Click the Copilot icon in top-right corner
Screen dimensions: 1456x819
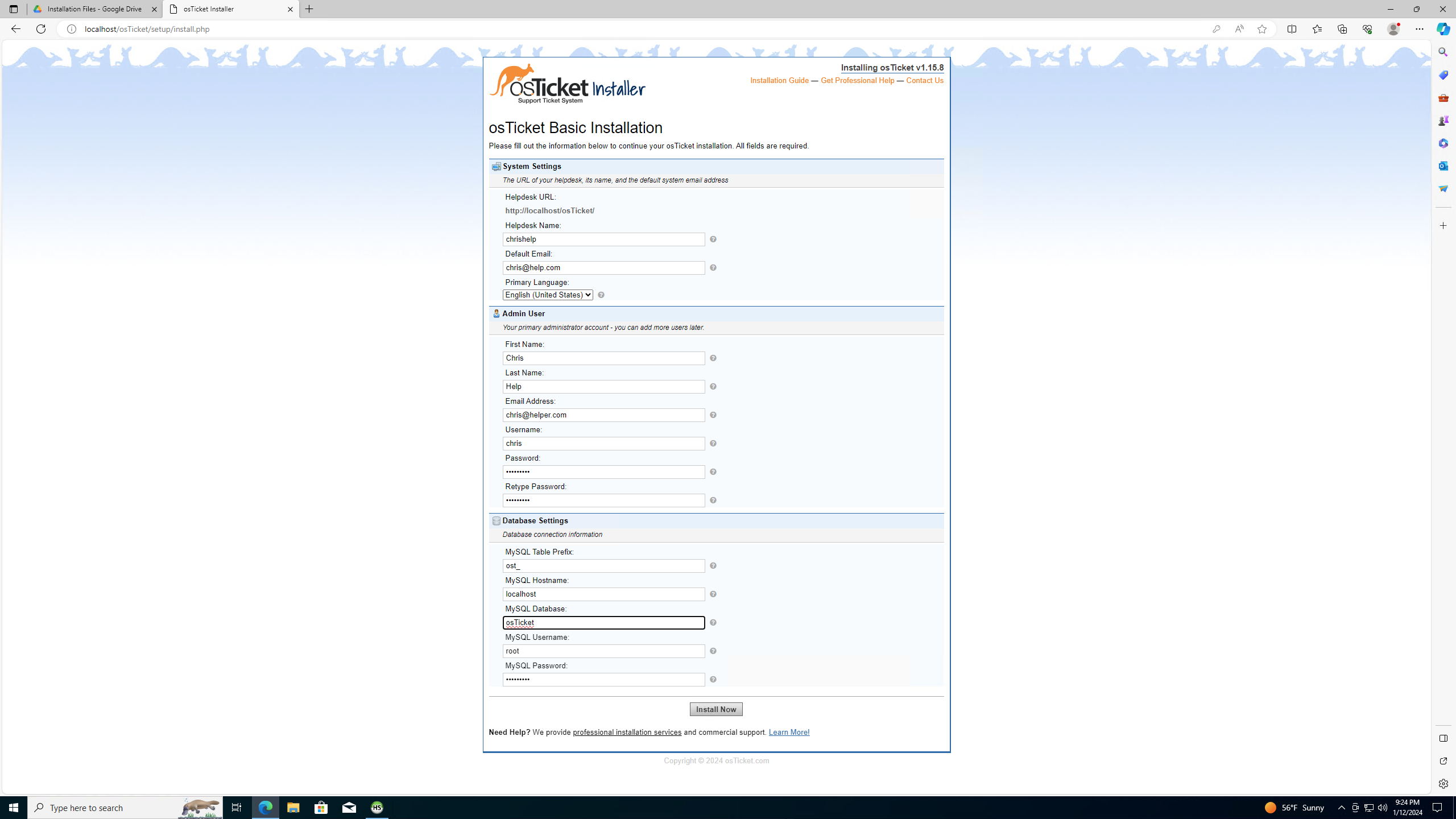(x=1443, y=29)
